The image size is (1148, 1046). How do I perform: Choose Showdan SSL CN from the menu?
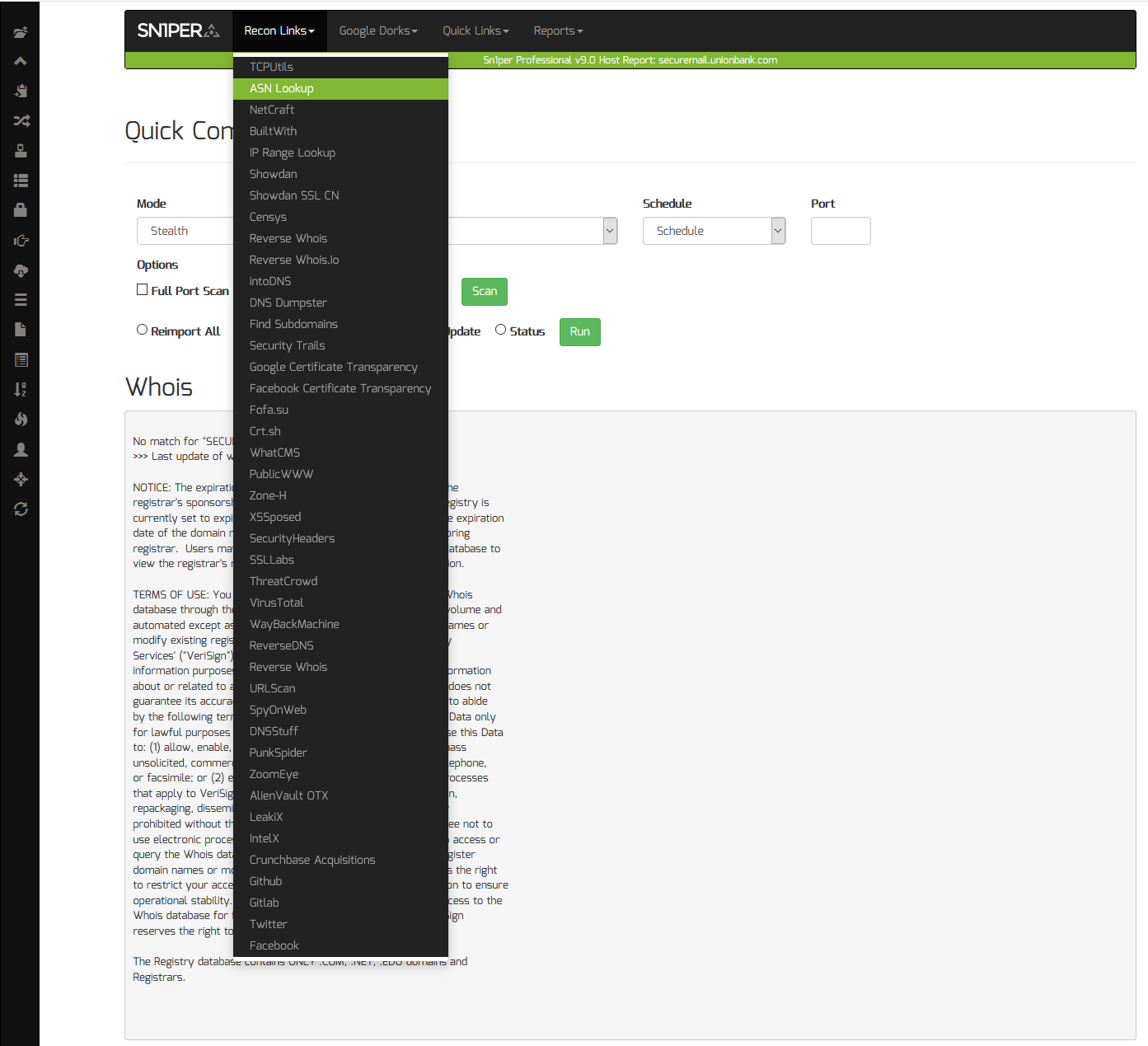pos(340,195)
